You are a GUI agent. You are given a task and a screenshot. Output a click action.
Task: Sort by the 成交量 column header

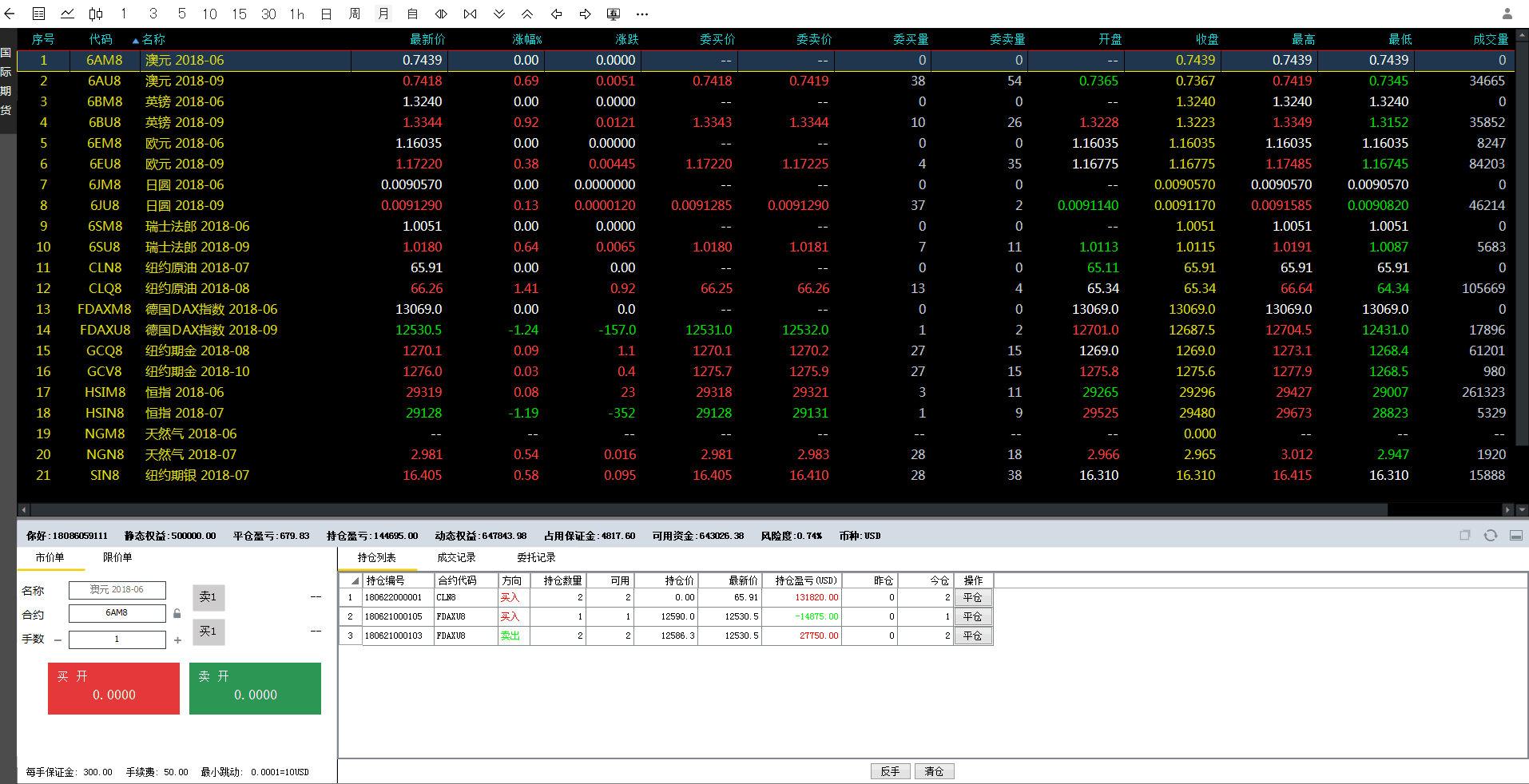(1491, 39)
